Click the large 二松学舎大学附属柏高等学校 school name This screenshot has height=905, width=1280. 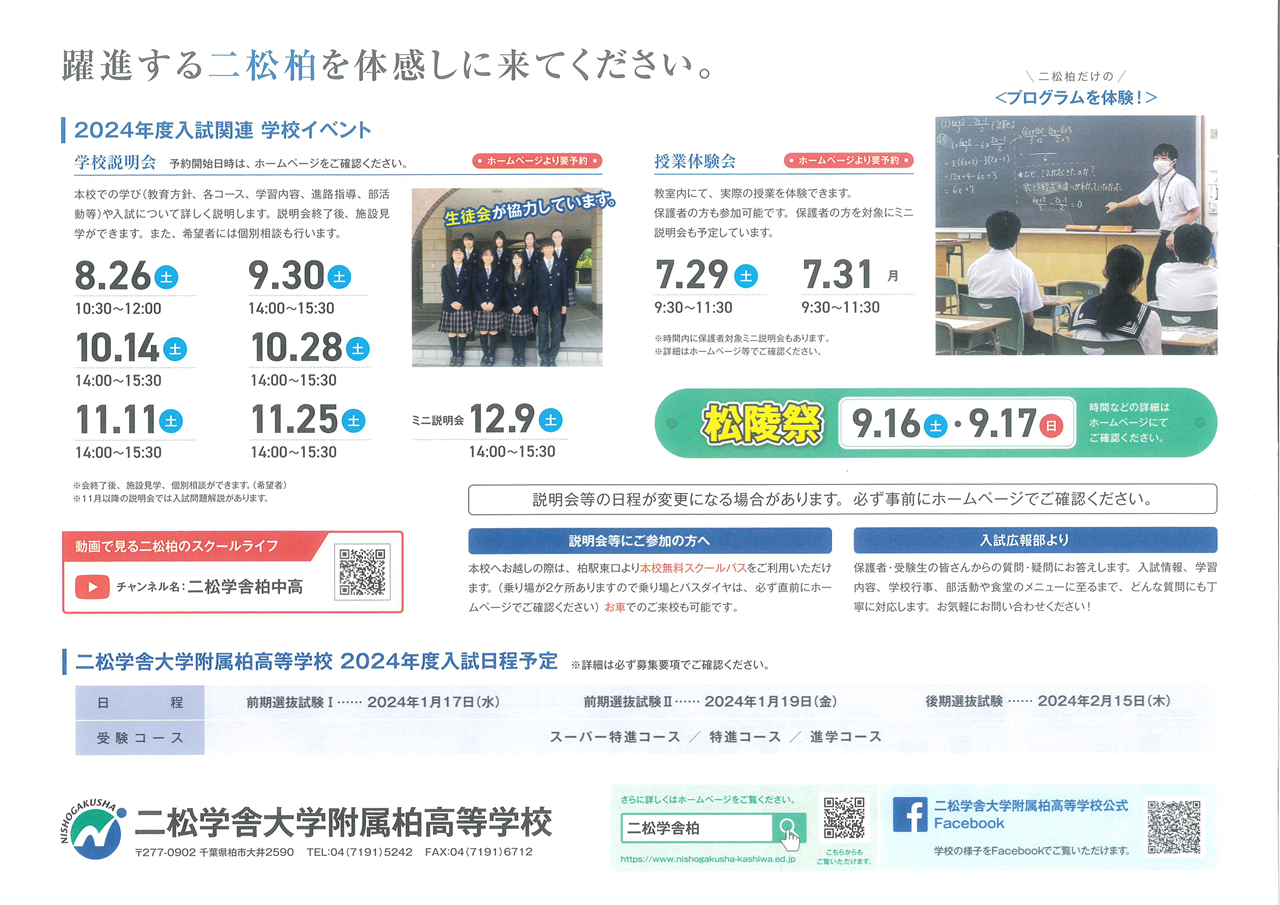pyautogui.click(x=344, y=822)
